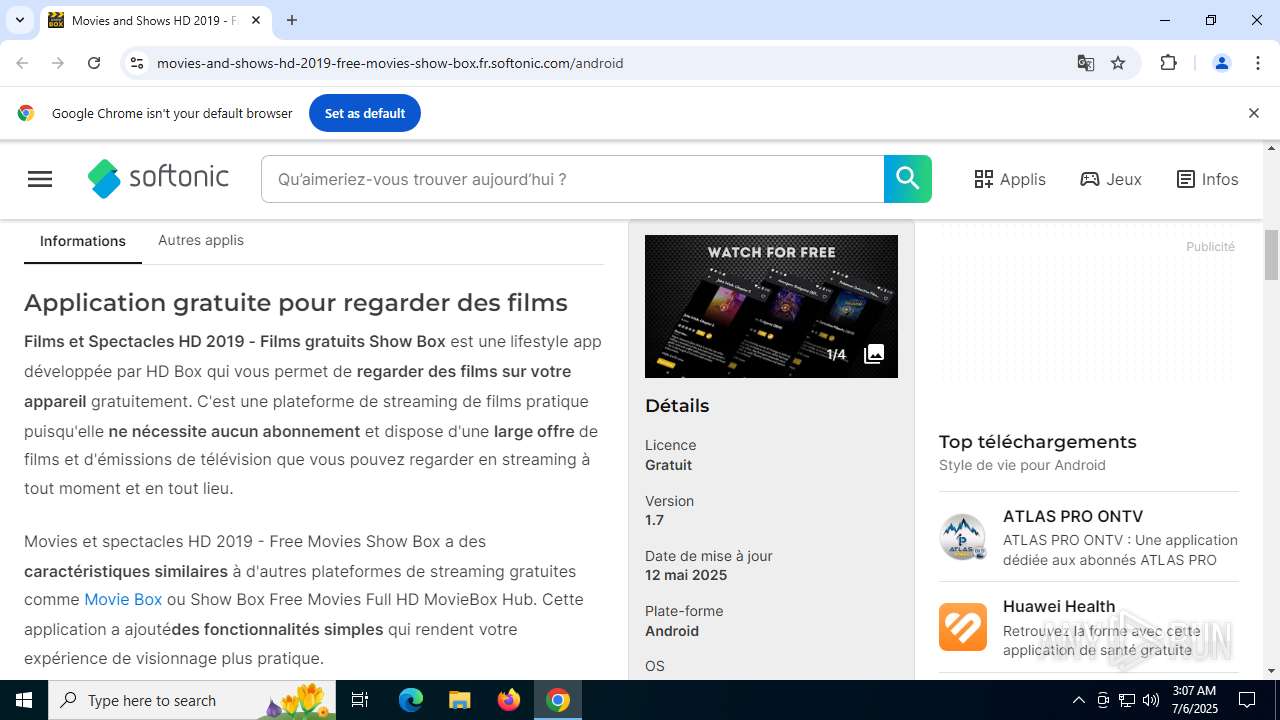Click the Plate-forme value Android
This screenshot has height=720, width=1280.
click(x=672, y=631)
